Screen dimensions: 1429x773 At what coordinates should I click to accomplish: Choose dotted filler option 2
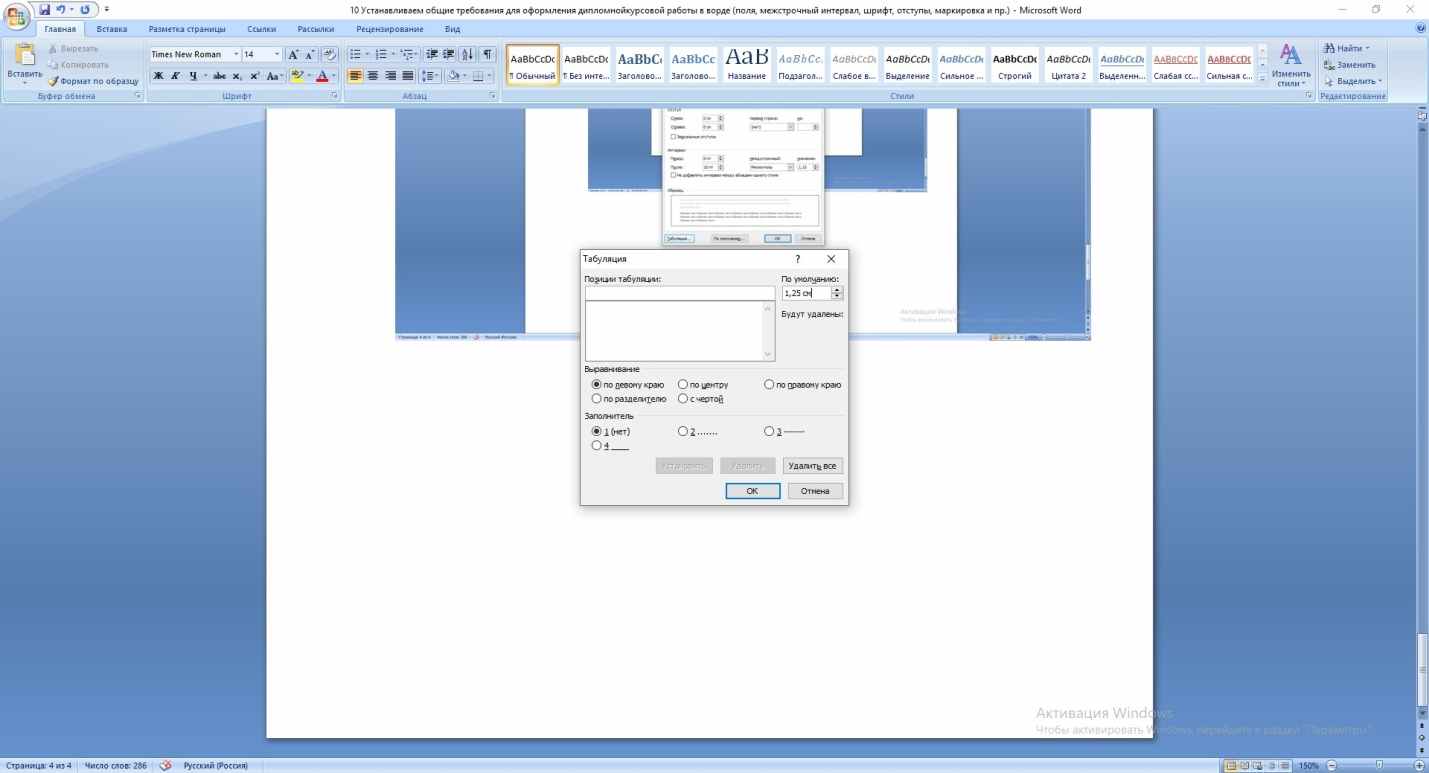click(682, 432)
